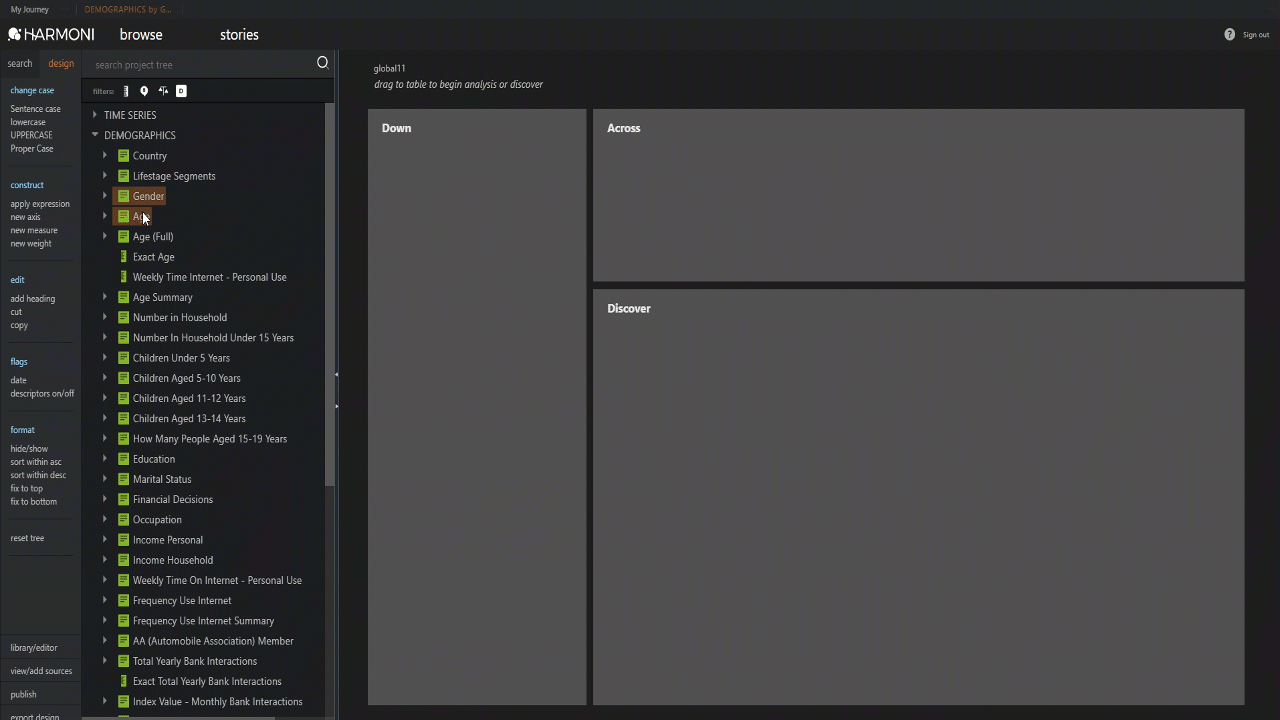Click add heading
Image resolution: width=1280 pixels, height=720 pixels.
(33, 299)
